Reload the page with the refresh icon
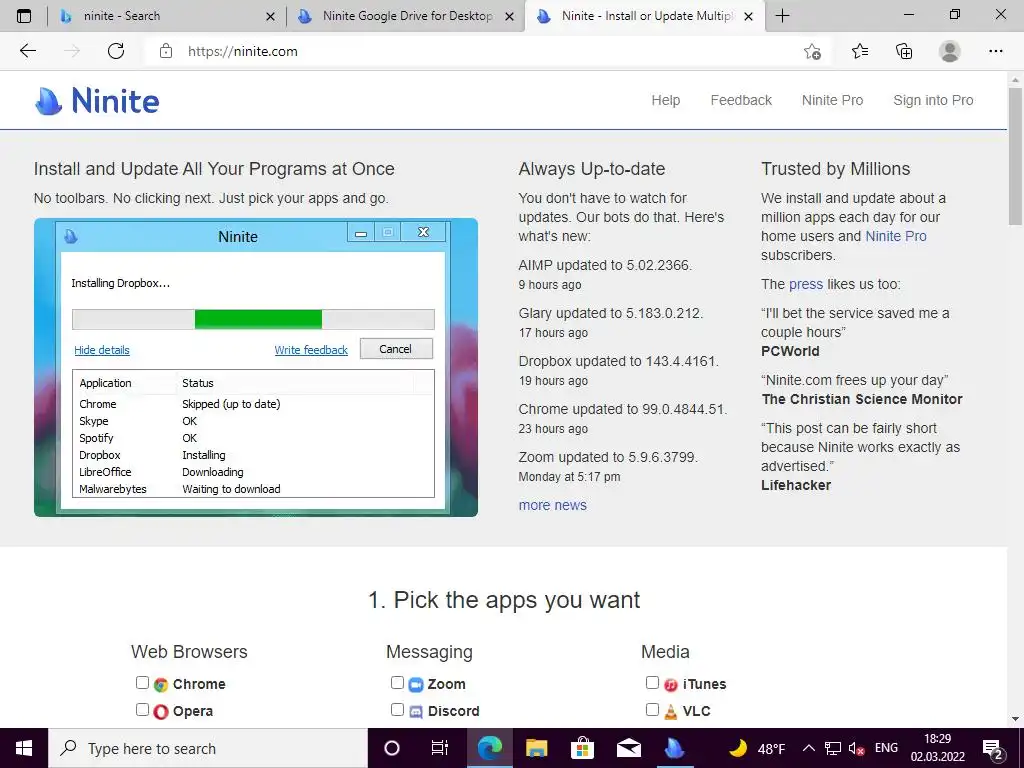1024x768 pixels. click(116, 51)
